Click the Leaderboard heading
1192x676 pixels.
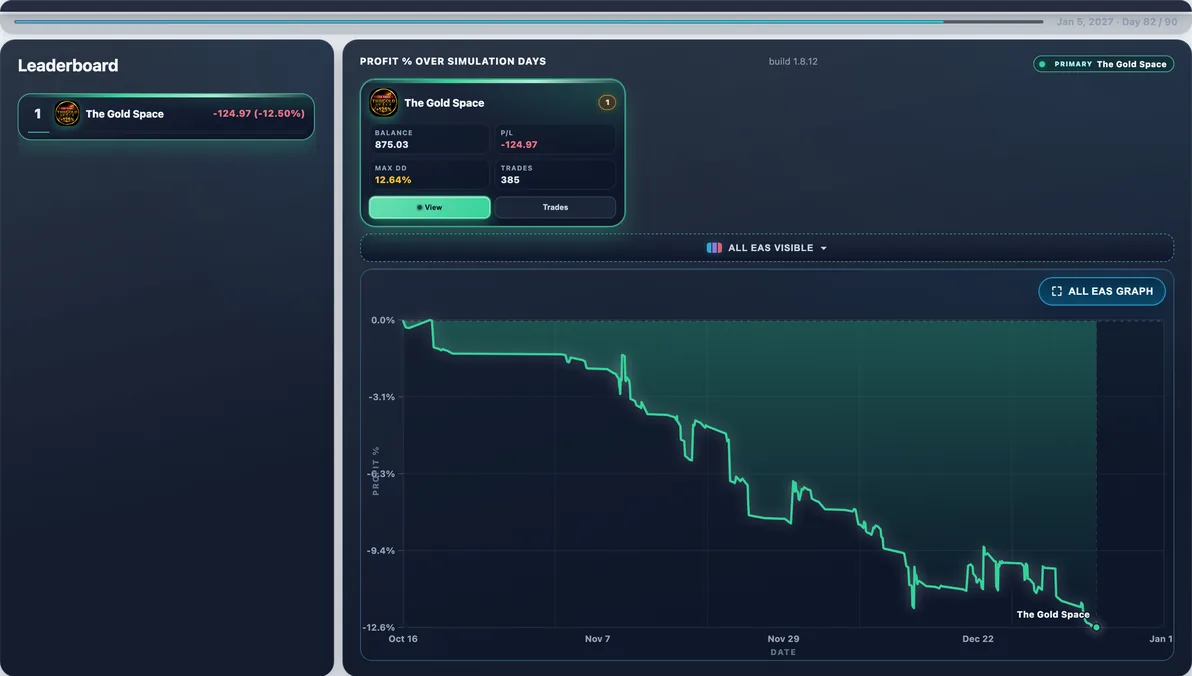tap(68, 65)
